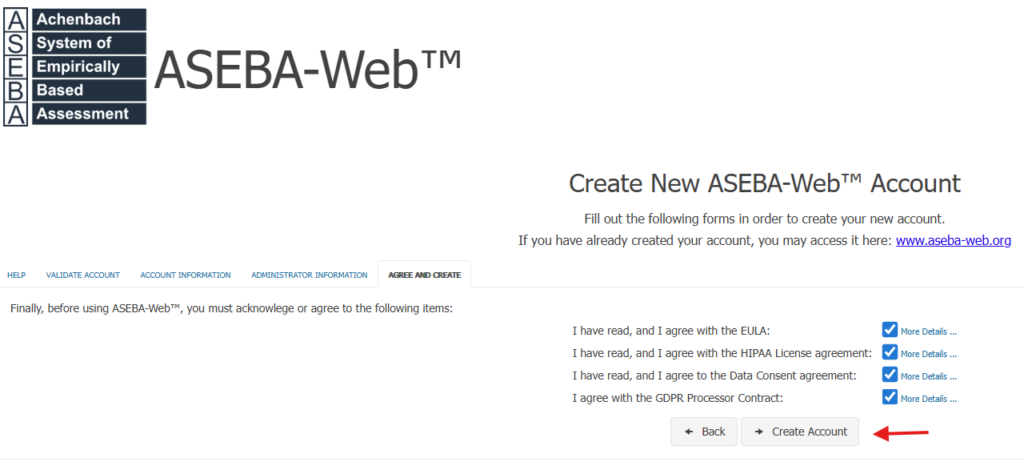Go to the Account Information tab
This screenshot has height=466, width=1024.
pos(185,275)
